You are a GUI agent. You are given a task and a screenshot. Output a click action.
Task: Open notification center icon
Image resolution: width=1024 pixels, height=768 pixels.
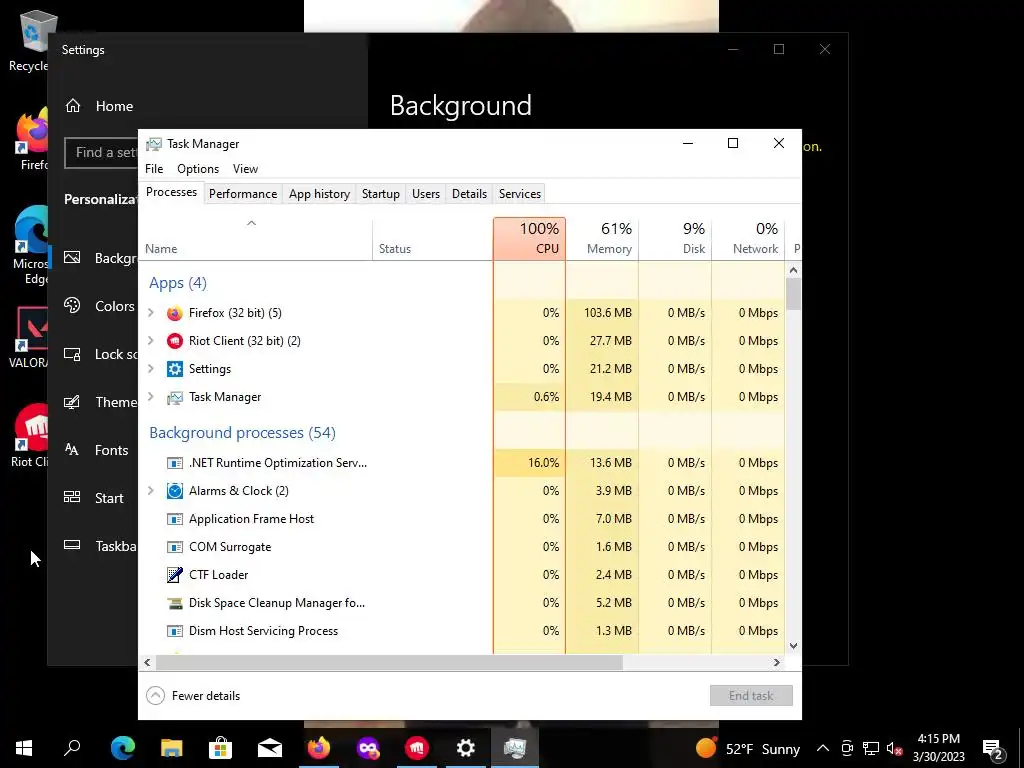(x=993, y=748)
